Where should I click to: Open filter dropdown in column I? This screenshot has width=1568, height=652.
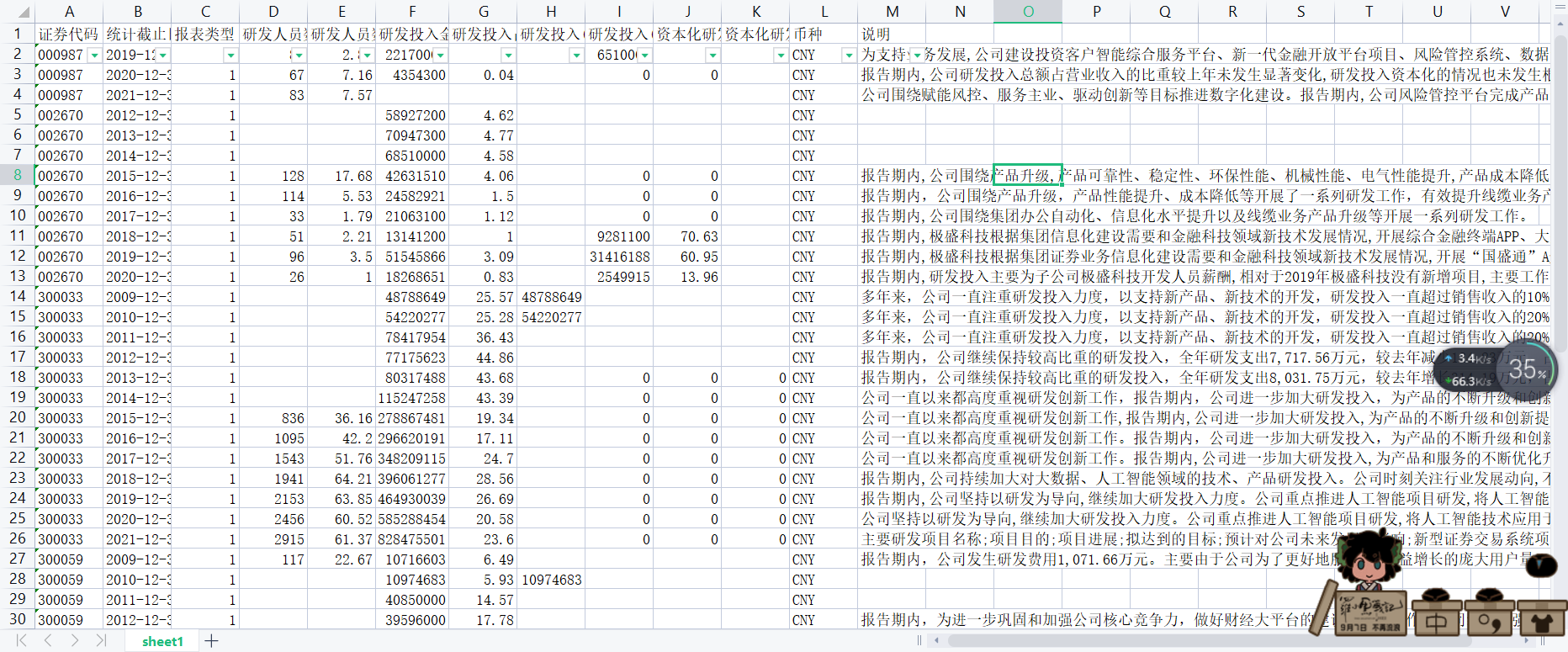pyautogui.click(x=644, y=55)
